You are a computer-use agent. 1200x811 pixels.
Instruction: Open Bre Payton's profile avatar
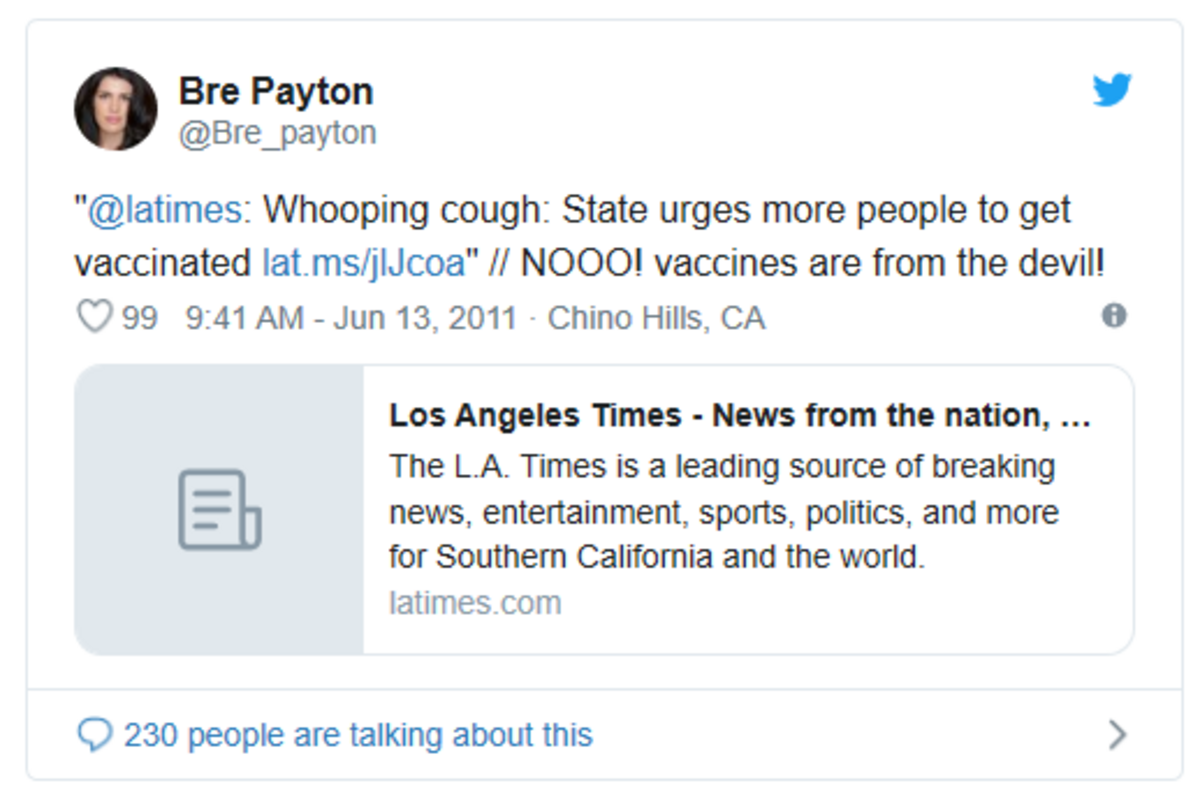coord(116,109)
